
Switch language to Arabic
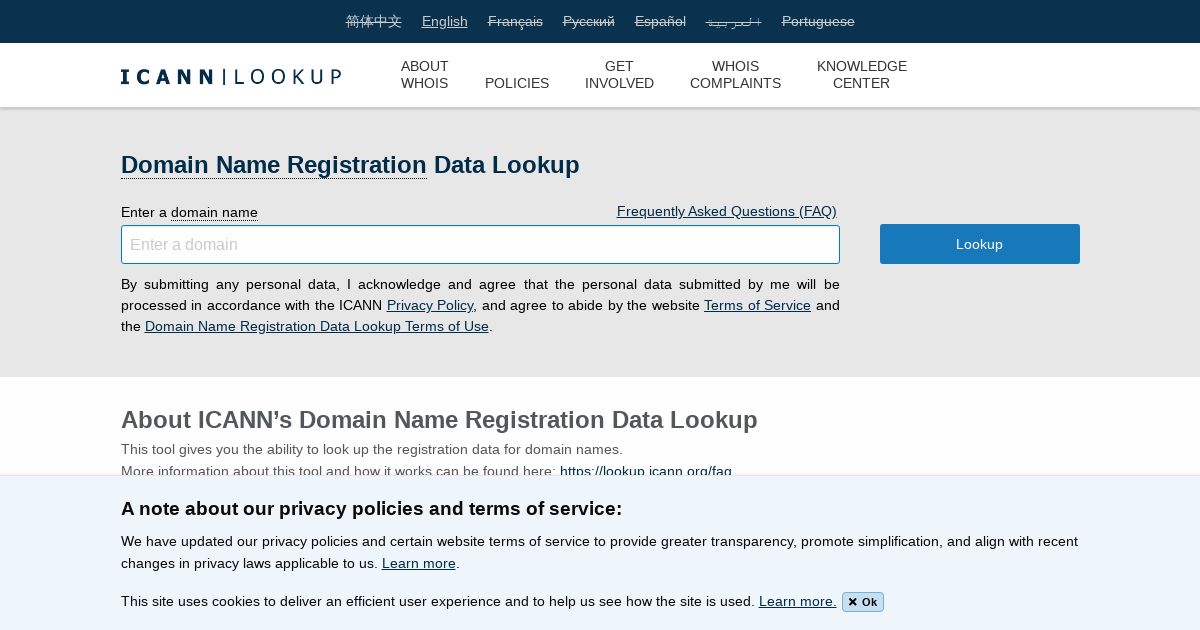click(734, 21)
